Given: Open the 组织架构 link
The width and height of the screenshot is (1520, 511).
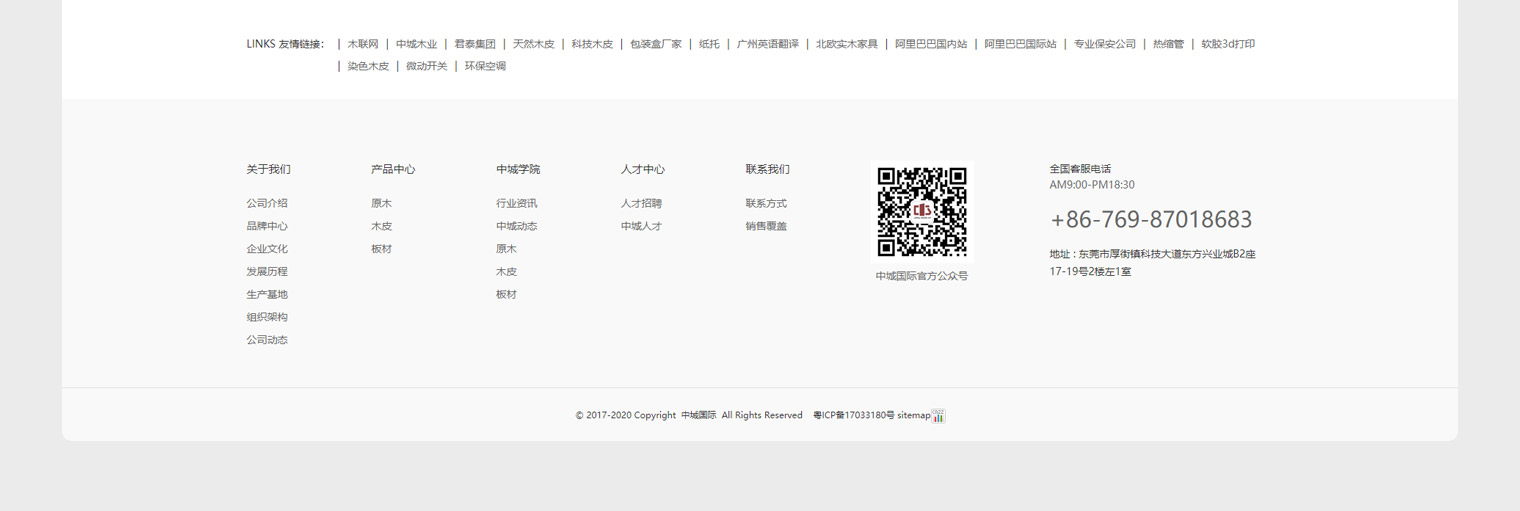Looking at the screenshot, I should [x=267, y=318].
